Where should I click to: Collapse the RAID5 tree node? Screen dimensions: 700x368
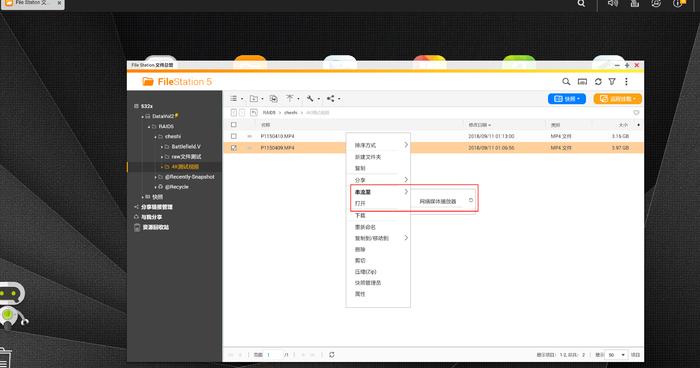pos(149,127)
